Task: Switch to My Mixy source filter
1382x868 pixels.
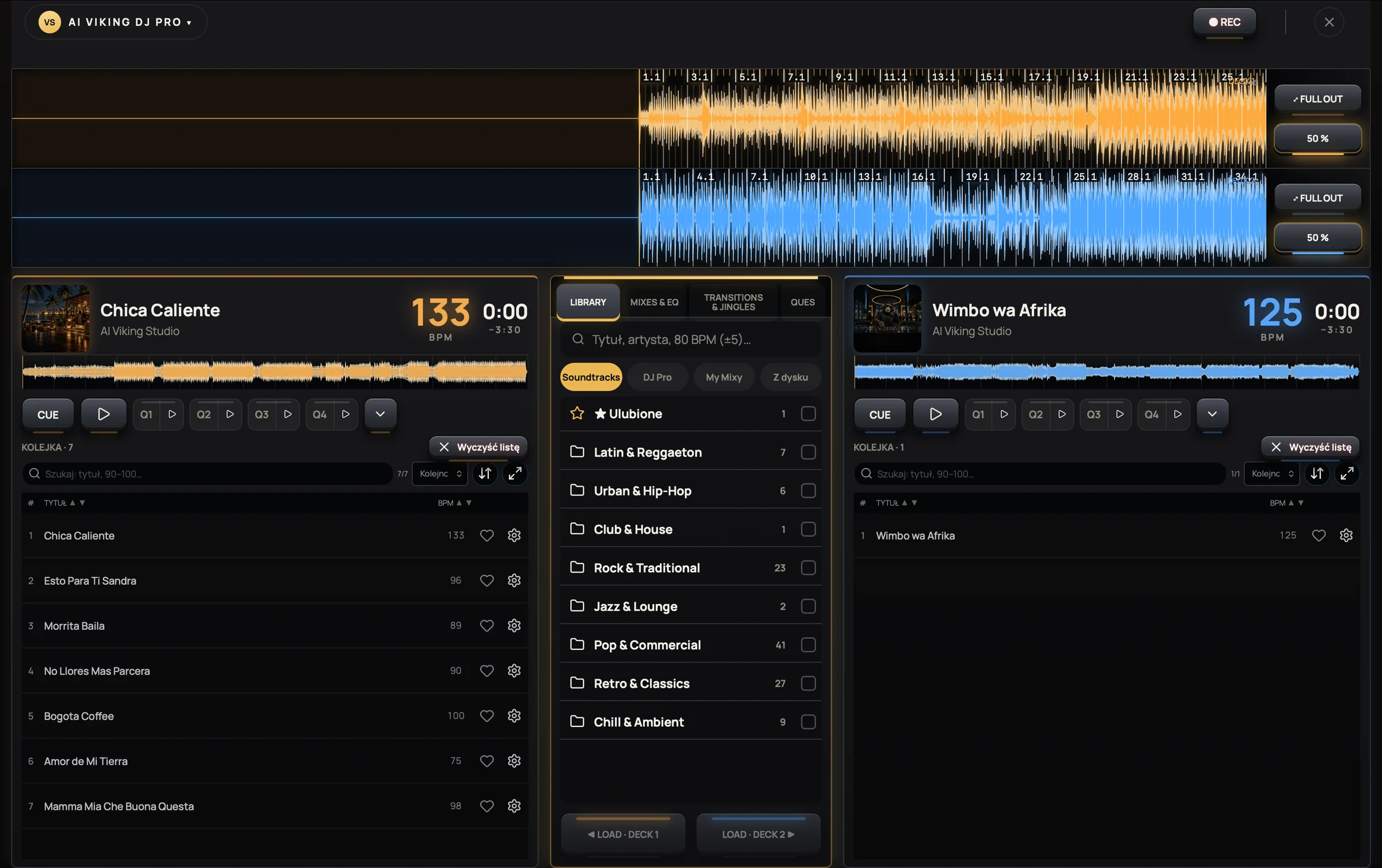Action: (724, 377)
